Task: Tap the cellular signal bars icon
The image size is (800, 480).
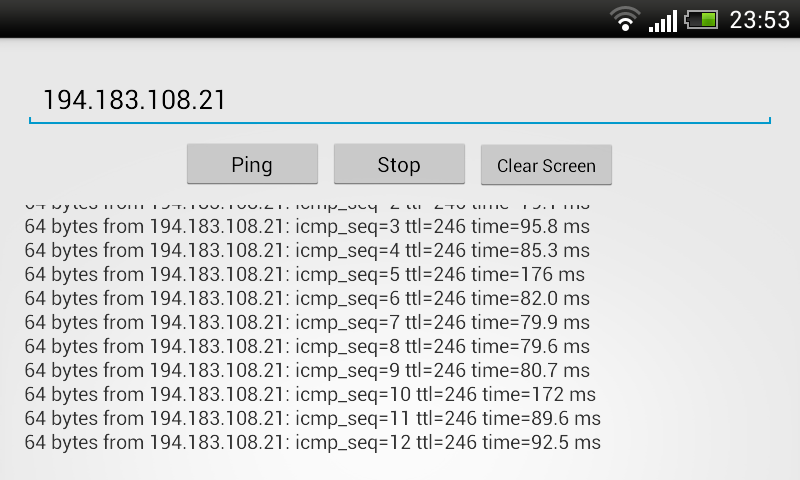Action: click(x=663, y=21)
